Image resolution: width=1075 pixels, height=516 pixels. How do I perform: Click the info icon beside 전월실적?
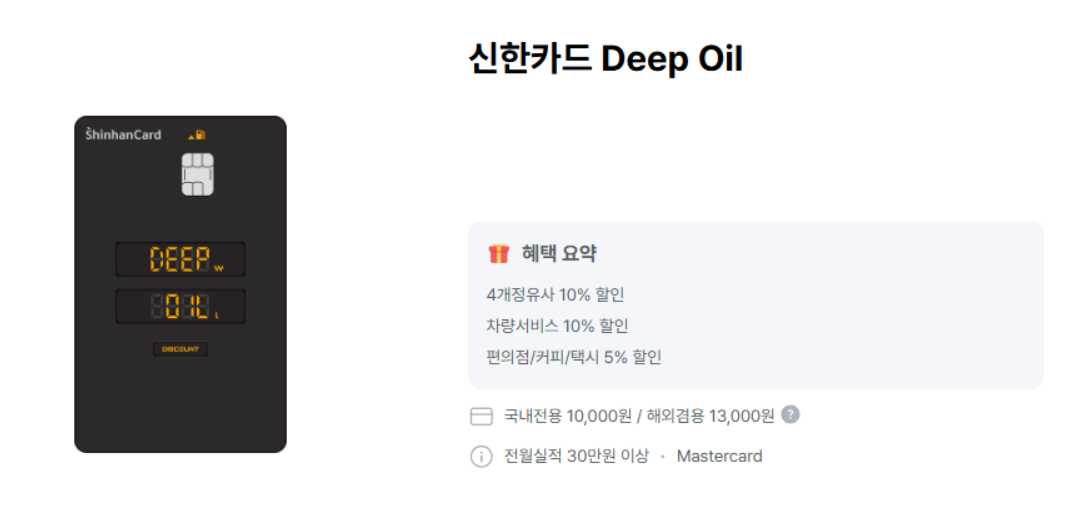click(x=481, y=457)
